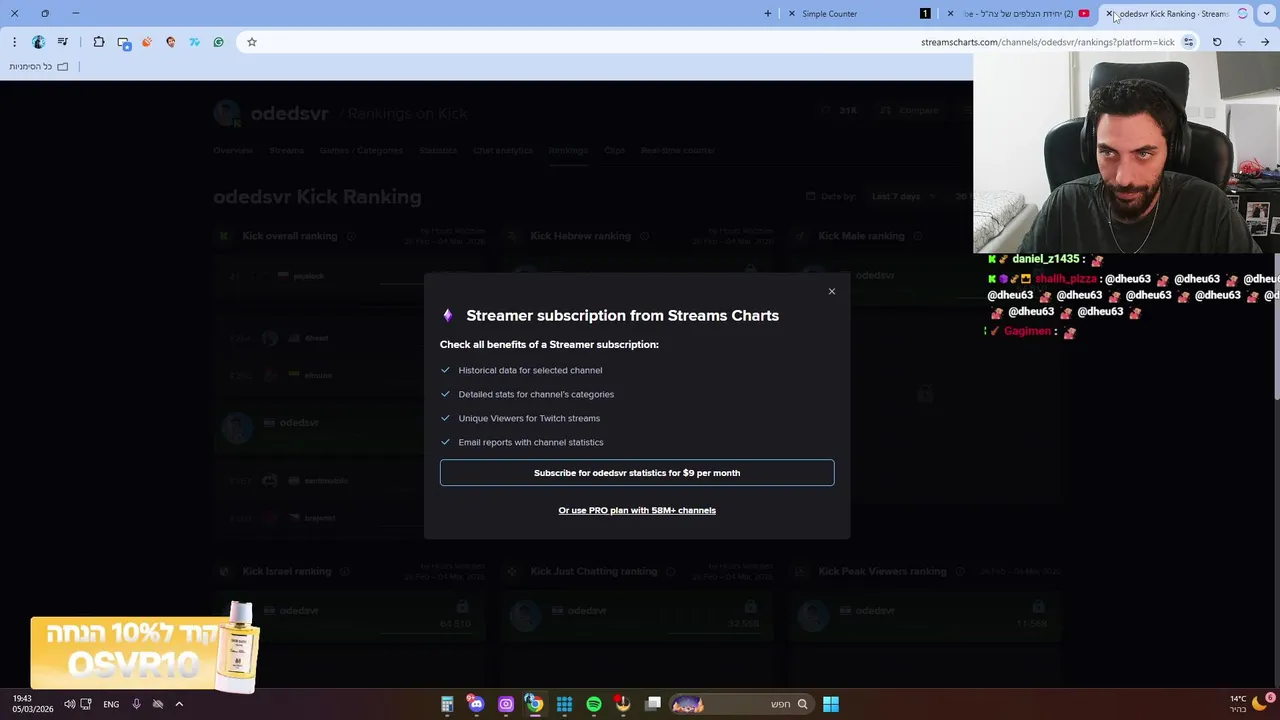Open site settings icon in address bar
Image resolution: width=1280 pixels, height=720 pixels.
tap(1188, 42)
